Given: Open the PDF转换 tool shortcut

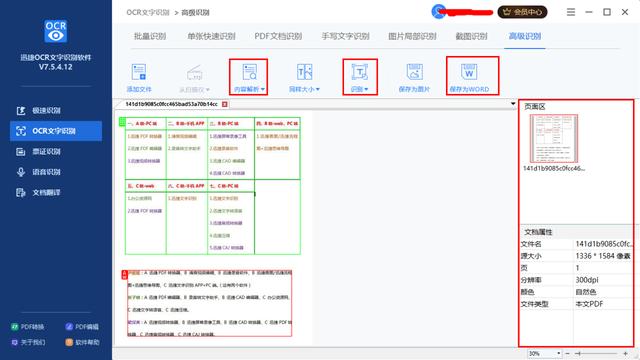Looking at the screenshot, I should (28, 327).
